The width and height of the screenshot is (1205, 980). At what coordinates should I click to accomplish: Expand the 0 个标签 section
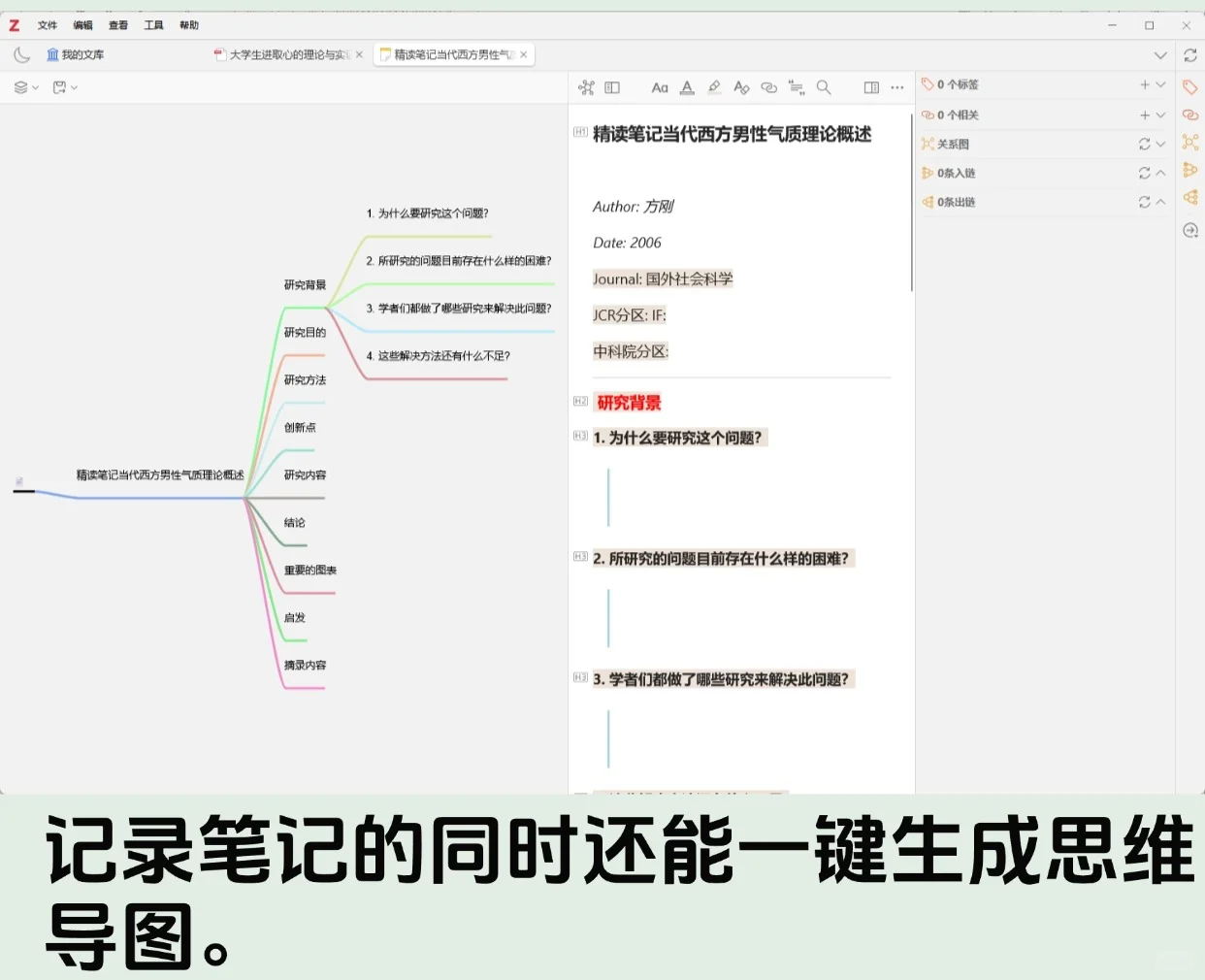point(1160,84)
